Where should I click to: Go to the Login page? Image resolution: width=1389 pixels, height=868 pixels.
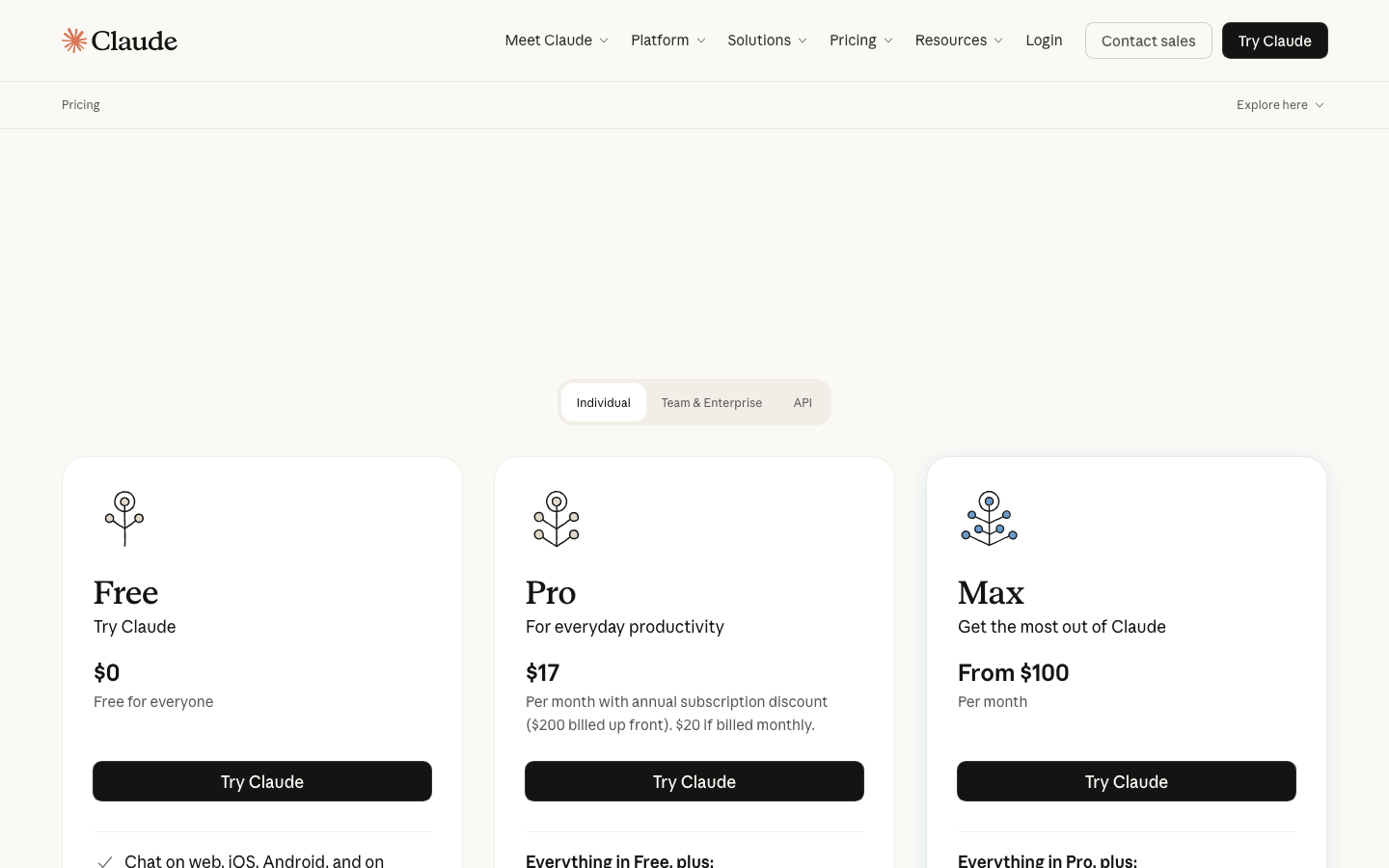(x=1044, y=41)
